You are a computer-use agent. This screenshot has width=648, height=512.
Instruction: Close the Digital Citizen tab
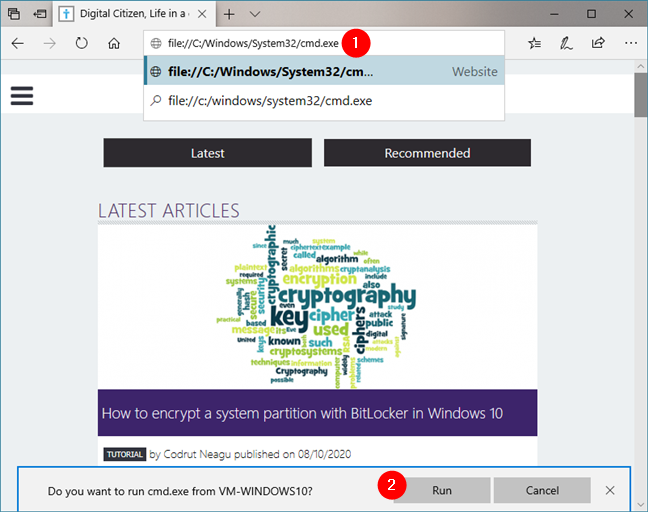coord(202,14)
